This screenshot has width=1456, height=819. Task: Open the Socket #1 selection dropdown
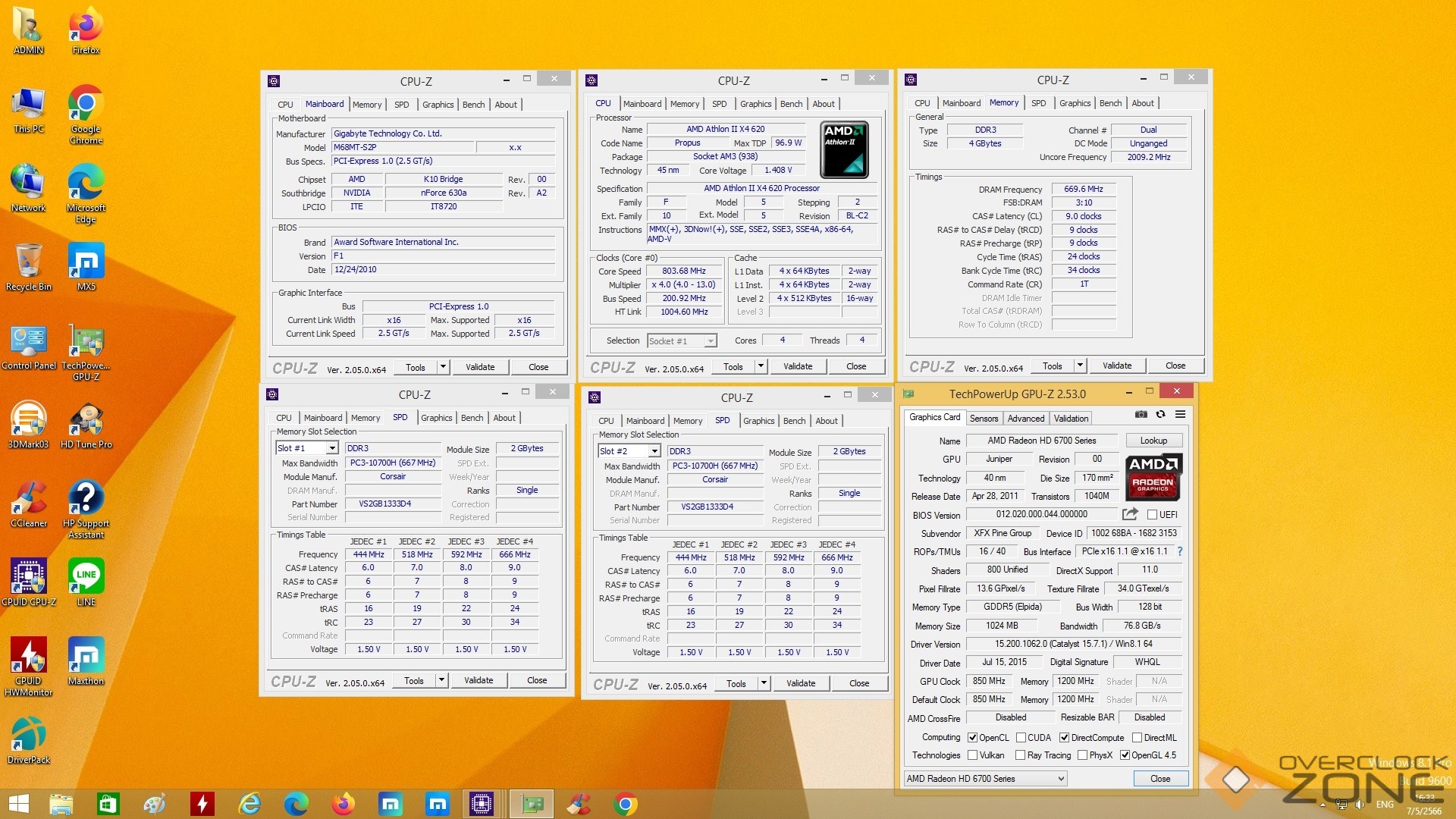(711, 341)
